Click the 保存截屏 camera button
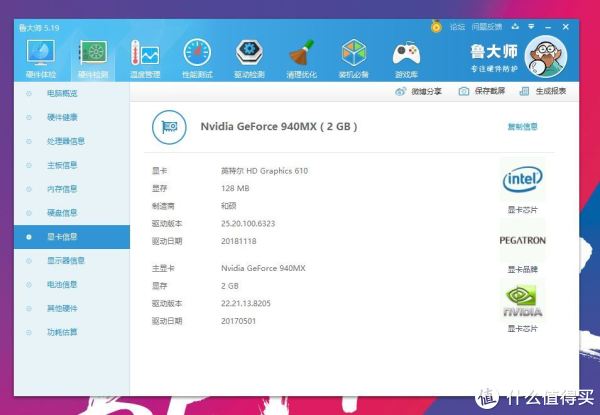 pyautogui.click(x=482, y=91)
